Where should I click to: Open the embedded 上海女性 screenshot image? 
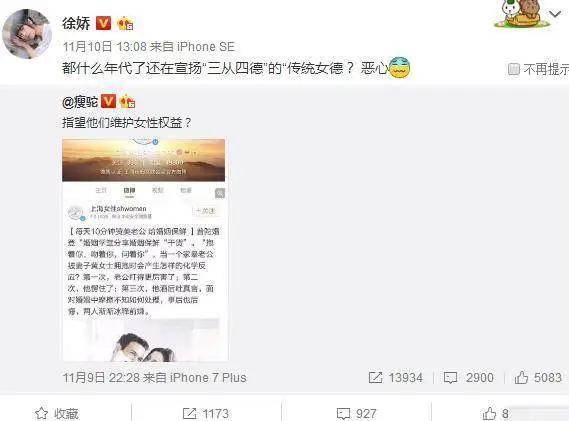pos(146,250)
